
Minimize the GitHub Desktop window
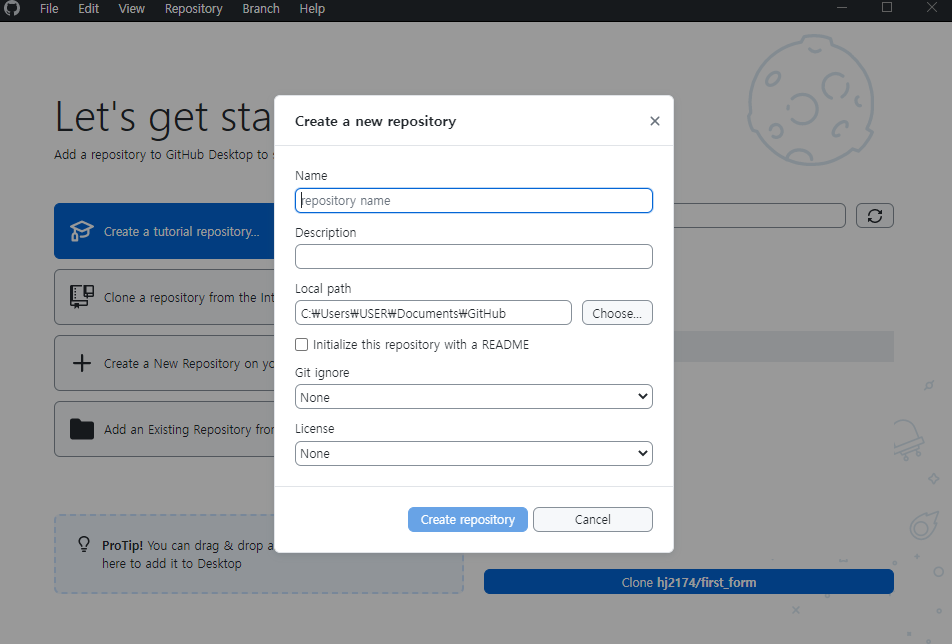[842, 8]
